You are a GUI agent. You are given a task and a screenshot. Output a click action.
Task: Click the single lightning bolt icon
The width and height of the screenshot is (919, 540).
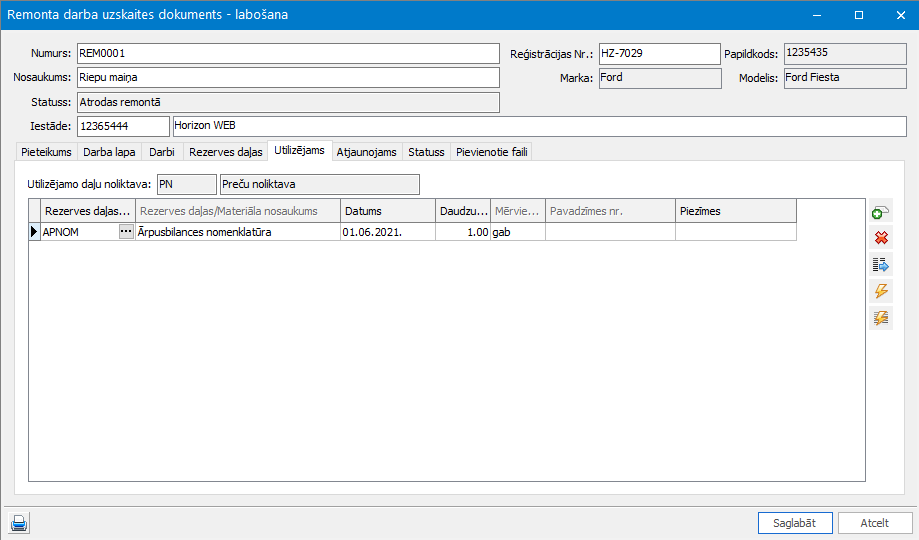(880, 291)
